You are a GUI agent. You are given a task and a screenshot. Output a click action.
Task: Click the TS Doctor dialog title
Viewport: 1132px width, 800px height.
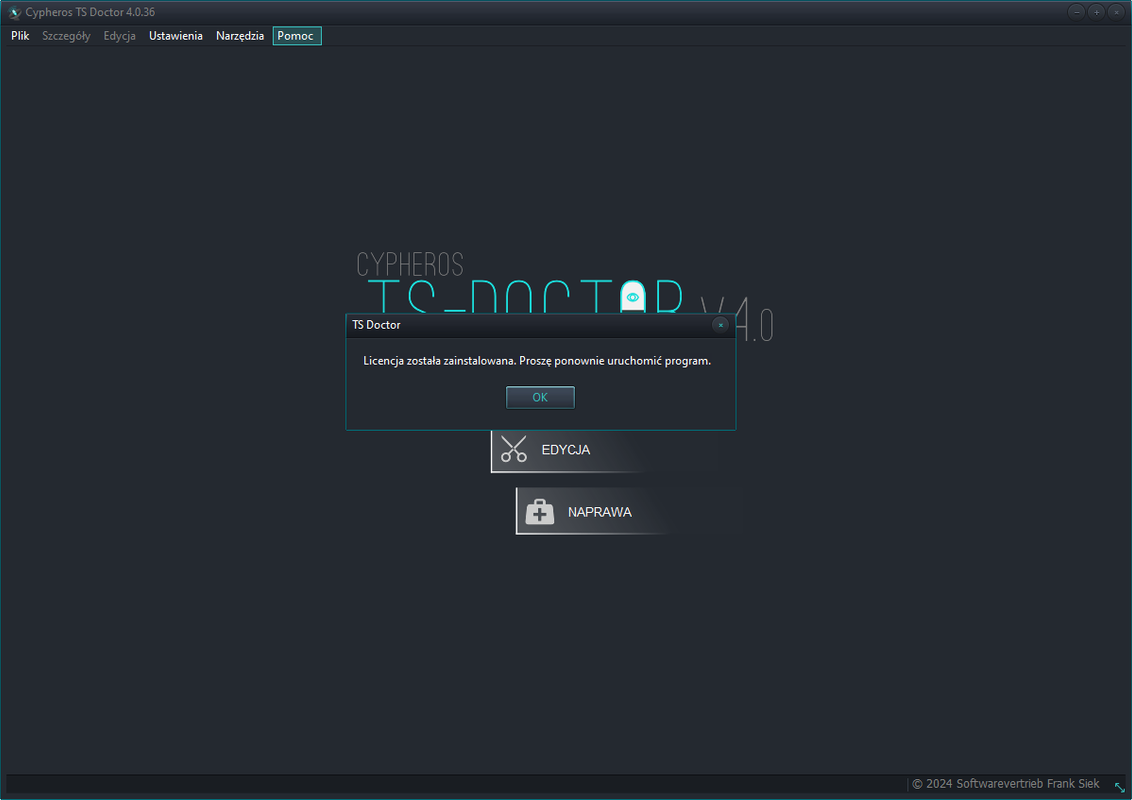[376, 325]
